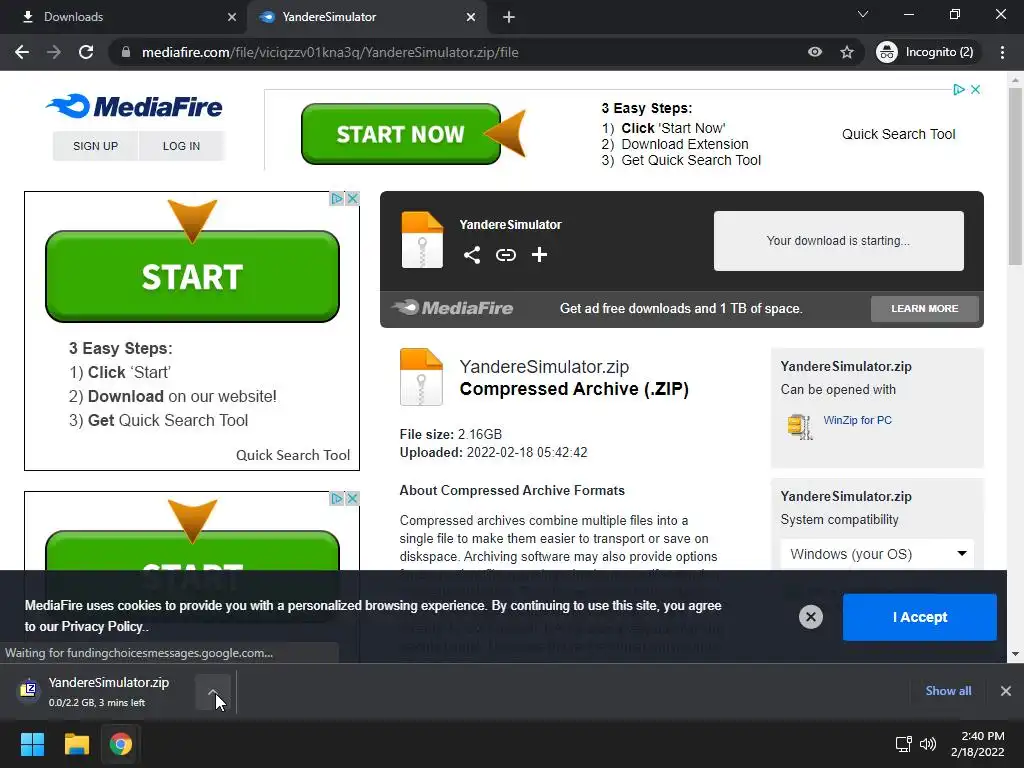
Task: Click the page vertical scrollbar thumb
Action: (1015, 176)
